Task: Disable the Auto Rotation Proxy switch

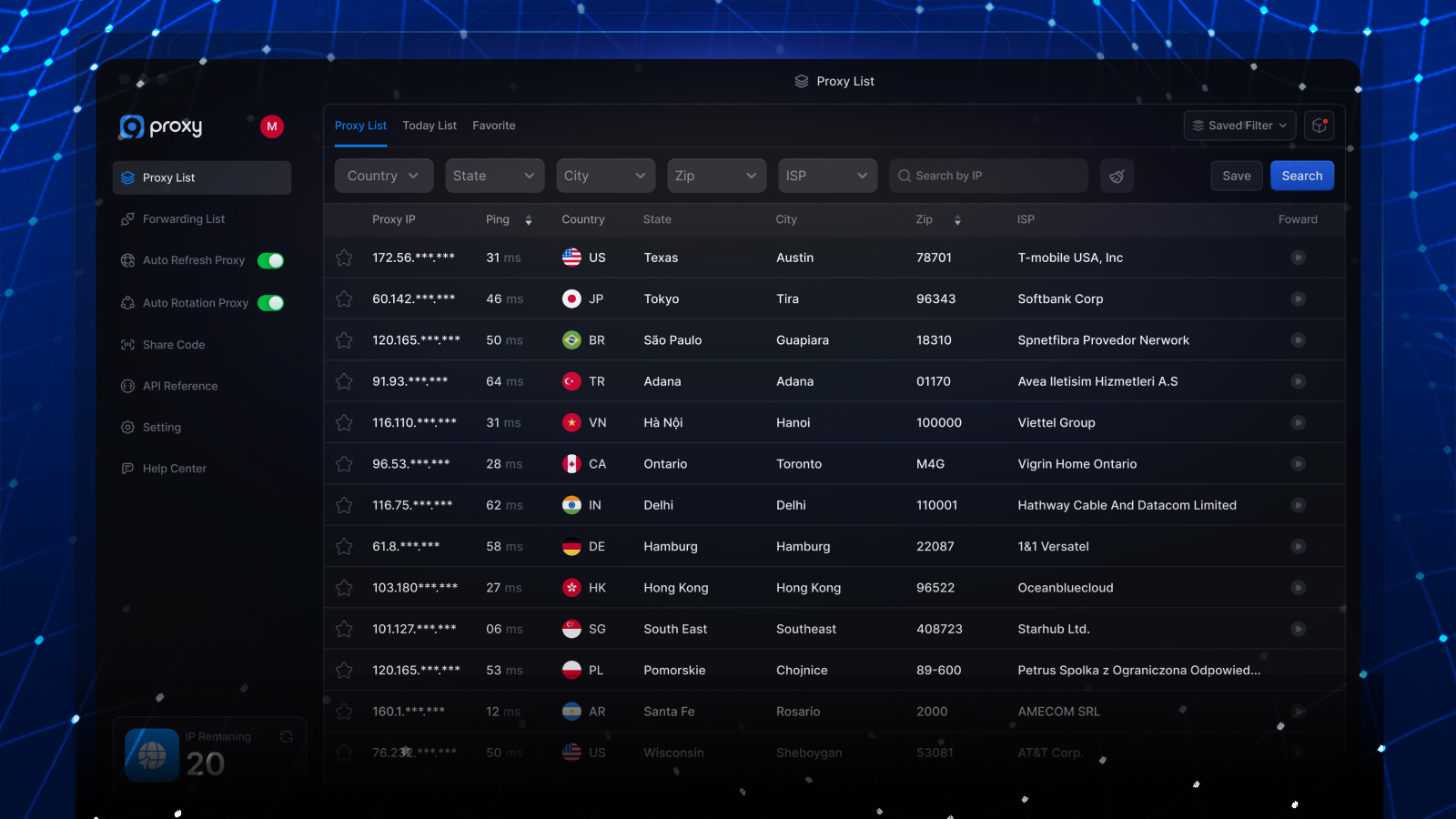Action: [270, 303]
